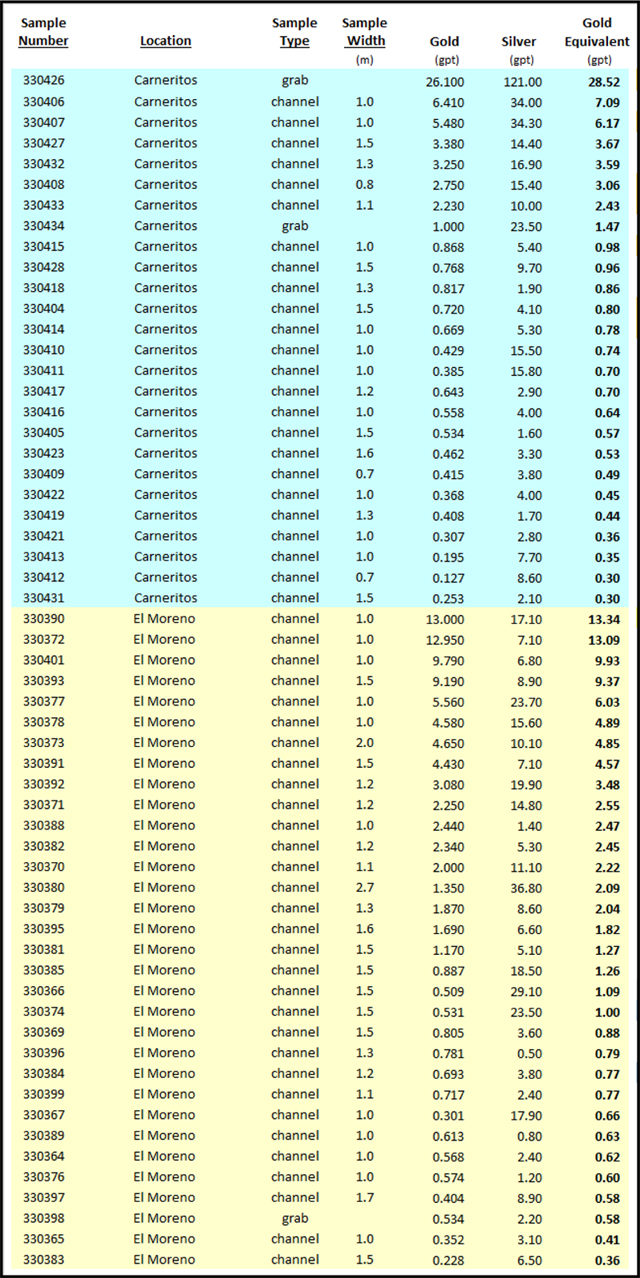Select sample number 330433
Viewport: 640px width, 1278px height.
click(x=44, y=205)
